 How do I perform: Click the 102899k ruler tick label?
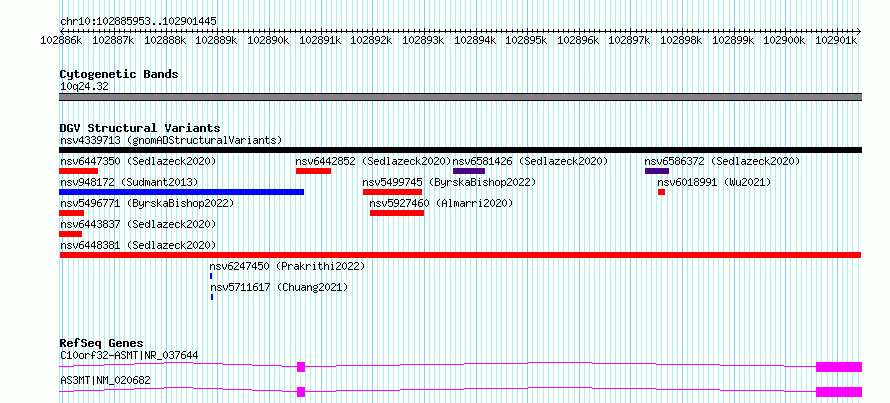click(x=733, y=40)
